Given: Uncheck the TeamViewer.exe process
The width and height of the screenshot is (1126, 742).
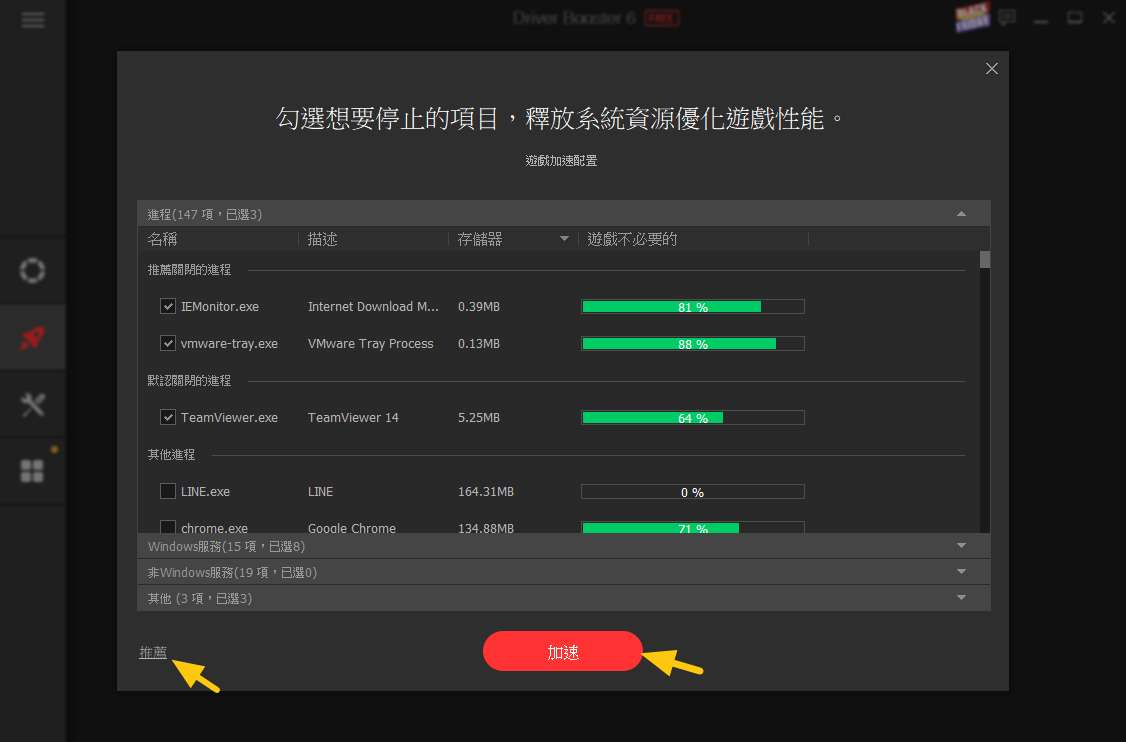Looking at the screenshot, I should pyautogui.click(x=168, y=417).
